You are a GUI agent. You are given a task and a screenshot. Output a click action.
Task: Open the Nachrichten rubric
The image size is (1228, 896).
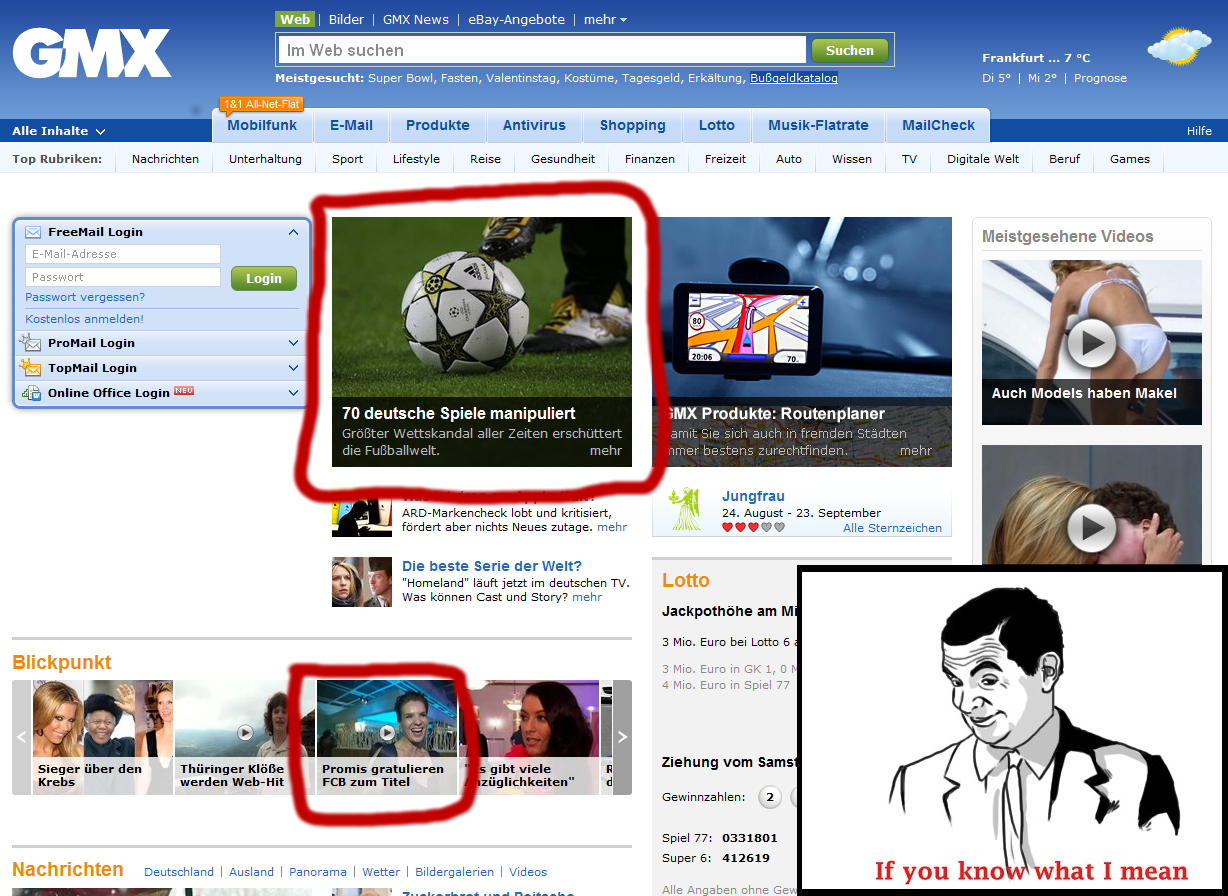pos(165,159)
